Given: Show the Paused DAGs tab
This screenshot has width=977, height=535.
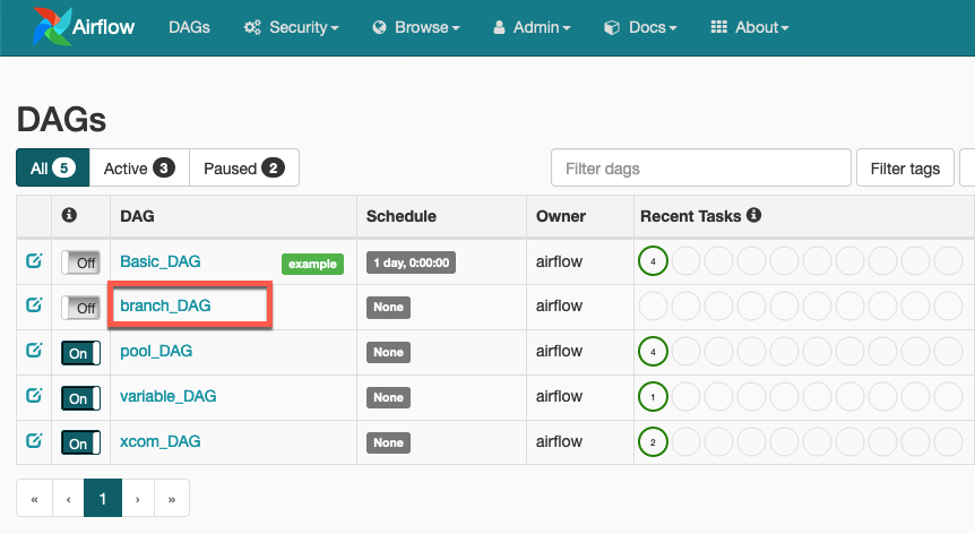Looking at the screenshot, I should pos(243,168).
